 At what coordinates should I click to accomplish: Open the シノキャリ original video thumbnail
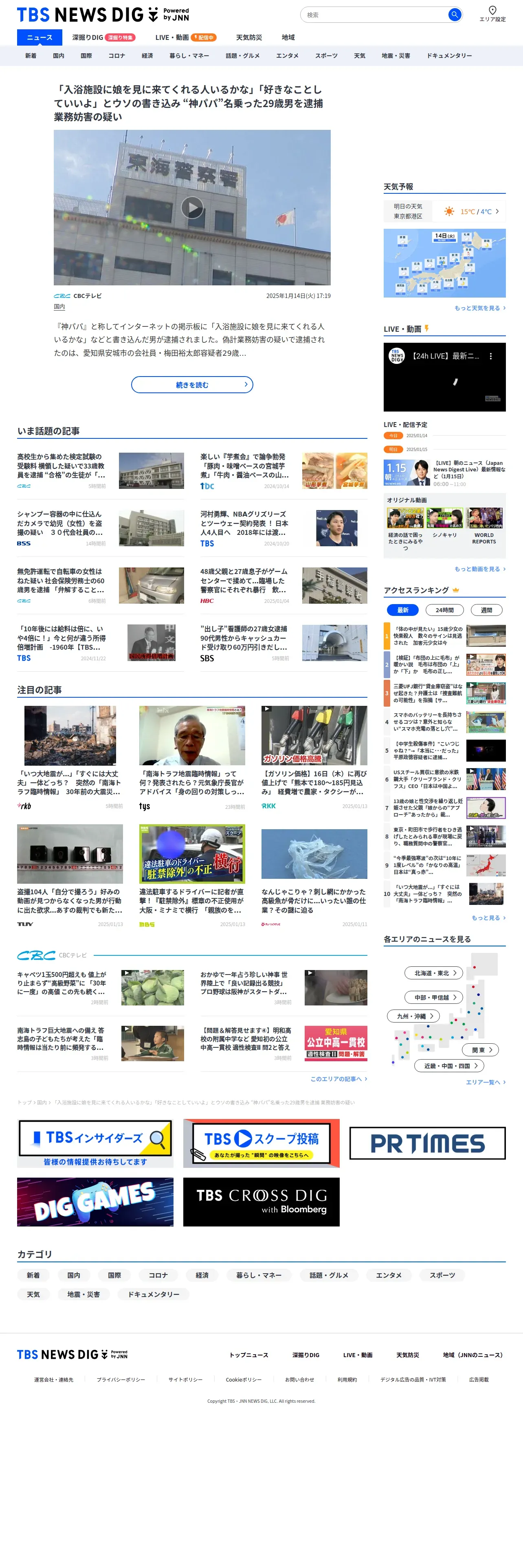pyautogui.click(x=444, y=518)
